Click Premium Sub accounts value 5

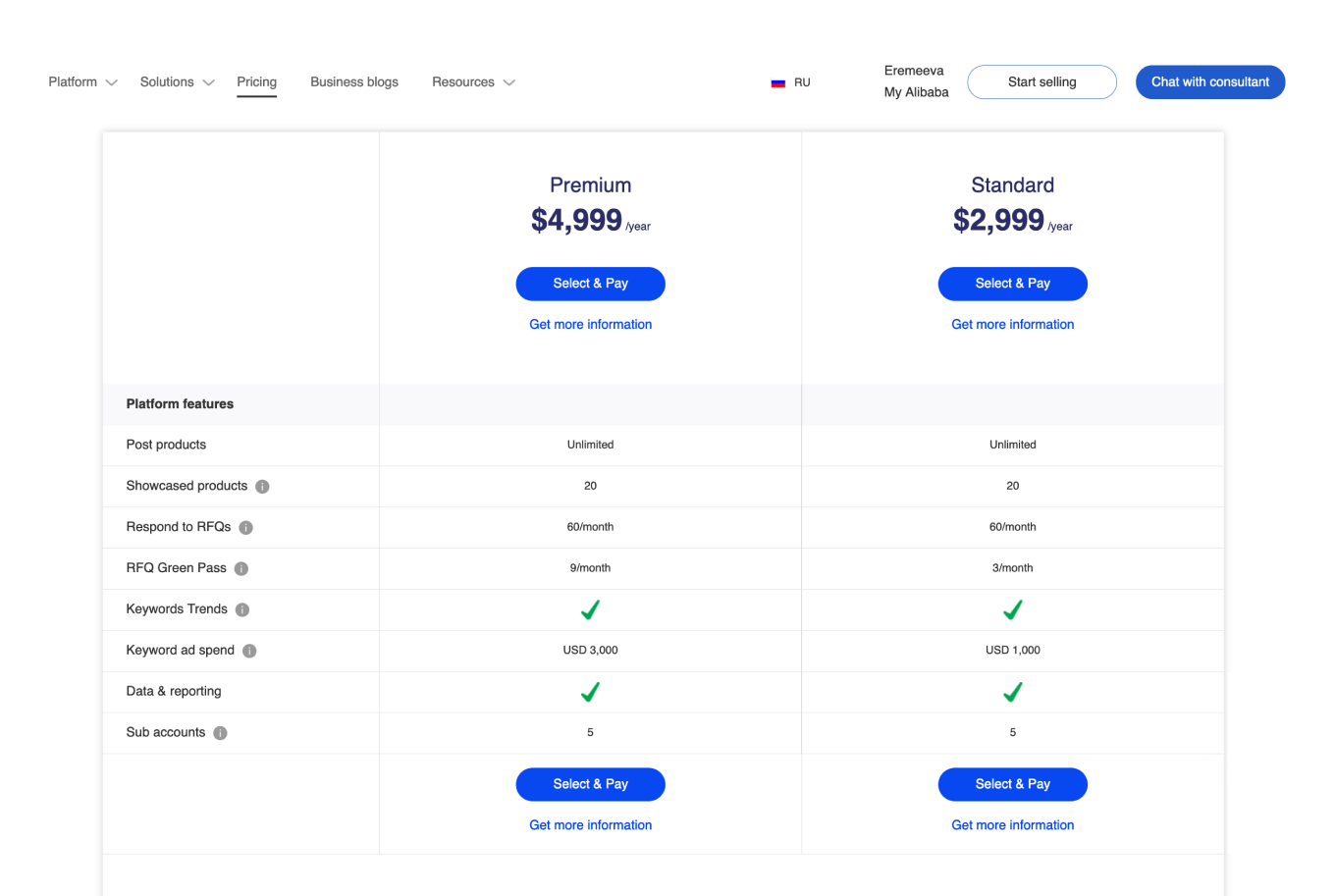point(590,733)
